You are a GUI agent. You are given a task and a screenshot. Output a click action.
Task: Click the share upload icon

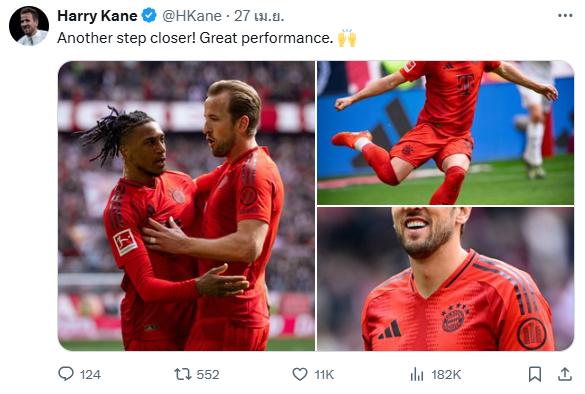coord(564,374)
